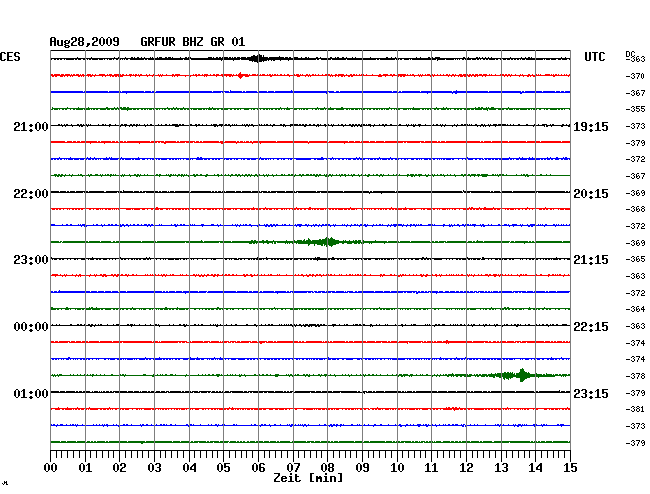Click the "06" minute tick label
The width and height of the screenshot is (650, 494).
(x=258, y=467)
